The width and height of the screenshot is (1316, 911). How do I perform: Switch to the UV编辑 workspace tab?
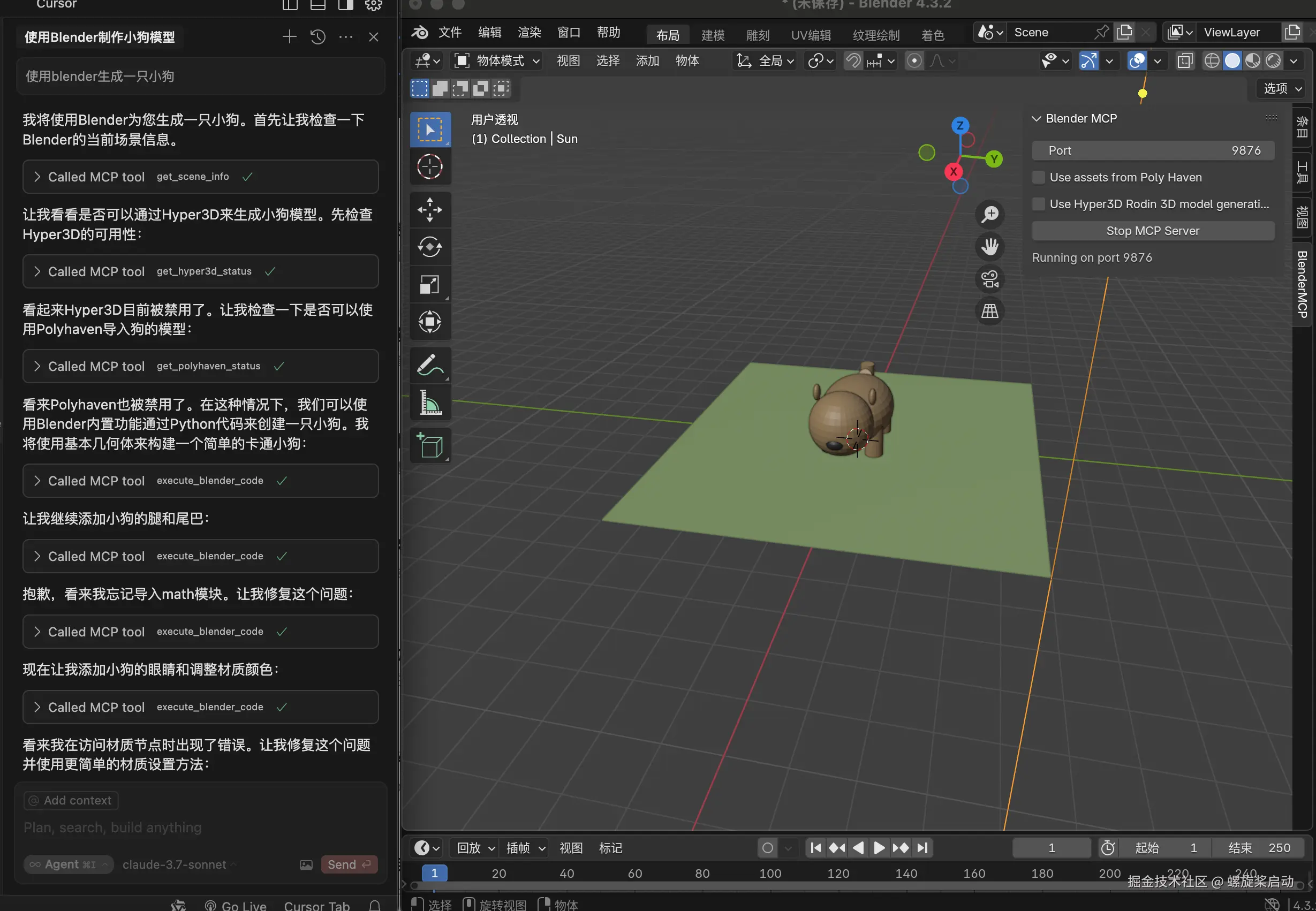coord(811,35)
